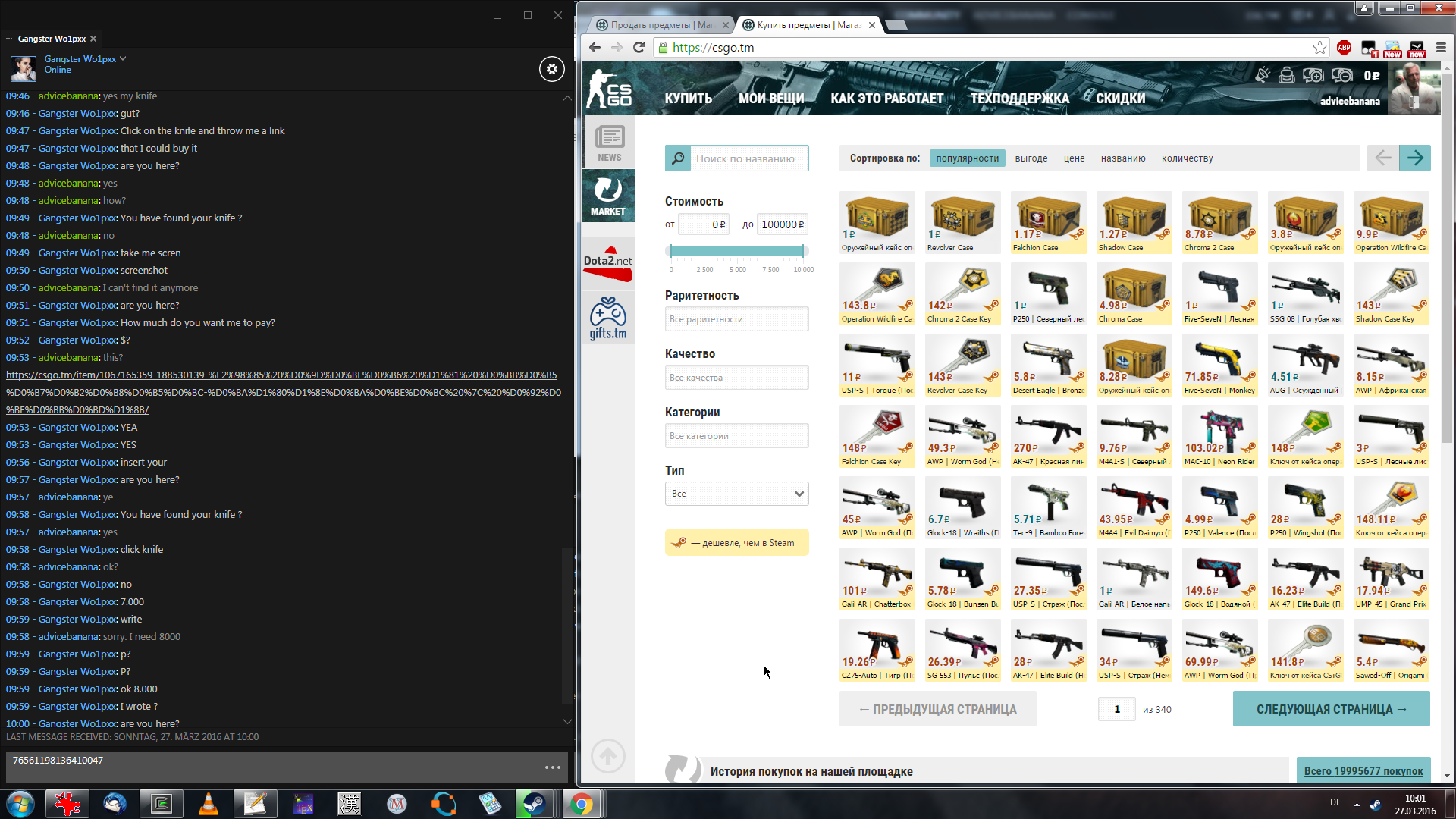Sort items by 'цене'
Image resolution: width=1456 pixels, height=819 pixels.
tap(1074, 158)
